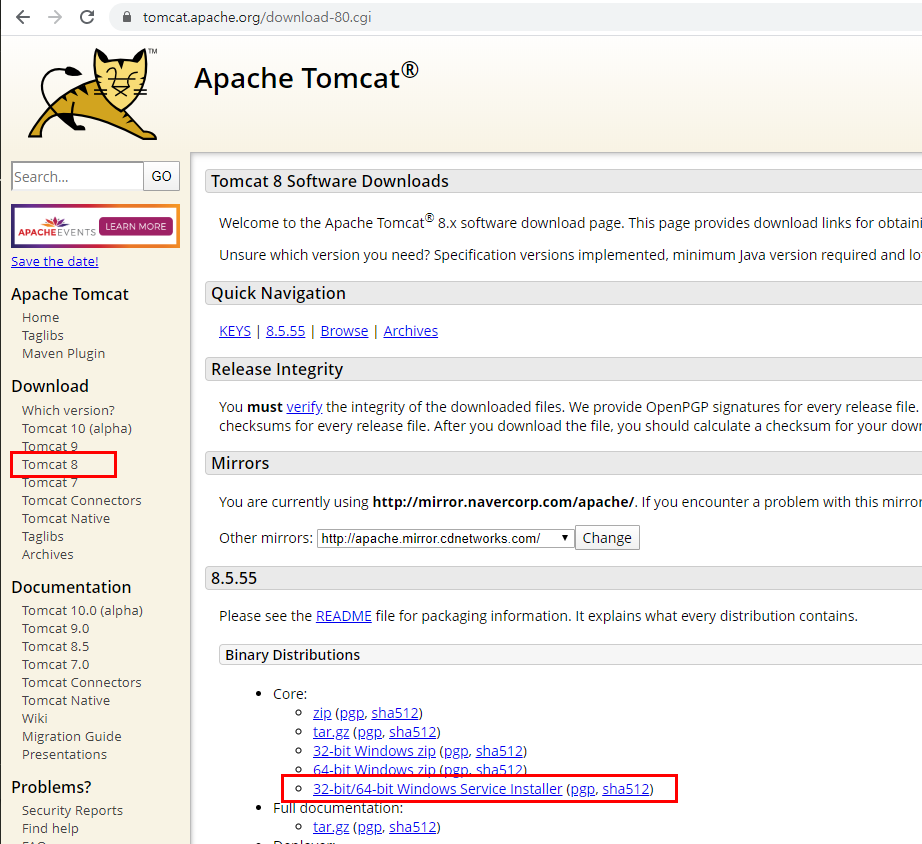
Task: Open sha512 for 32-bit Windows zip
Action: tap(499, 751)
